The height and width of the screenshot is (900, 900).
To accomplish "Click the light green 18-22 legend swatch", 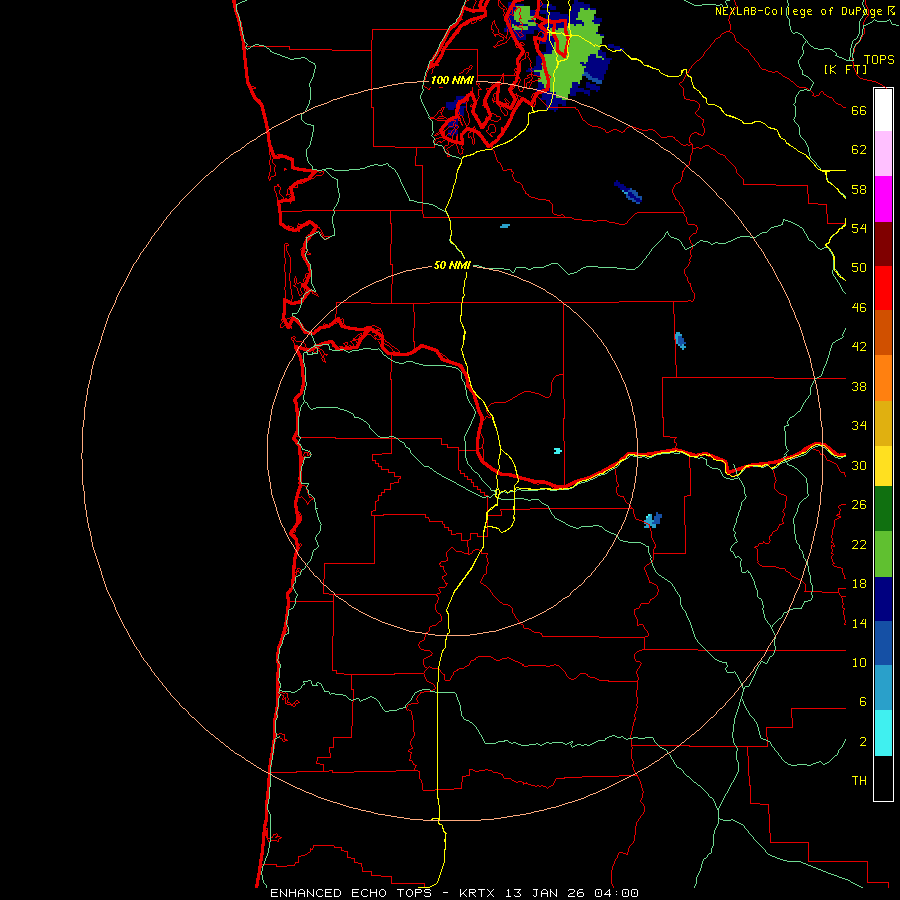I will [883, 554].
